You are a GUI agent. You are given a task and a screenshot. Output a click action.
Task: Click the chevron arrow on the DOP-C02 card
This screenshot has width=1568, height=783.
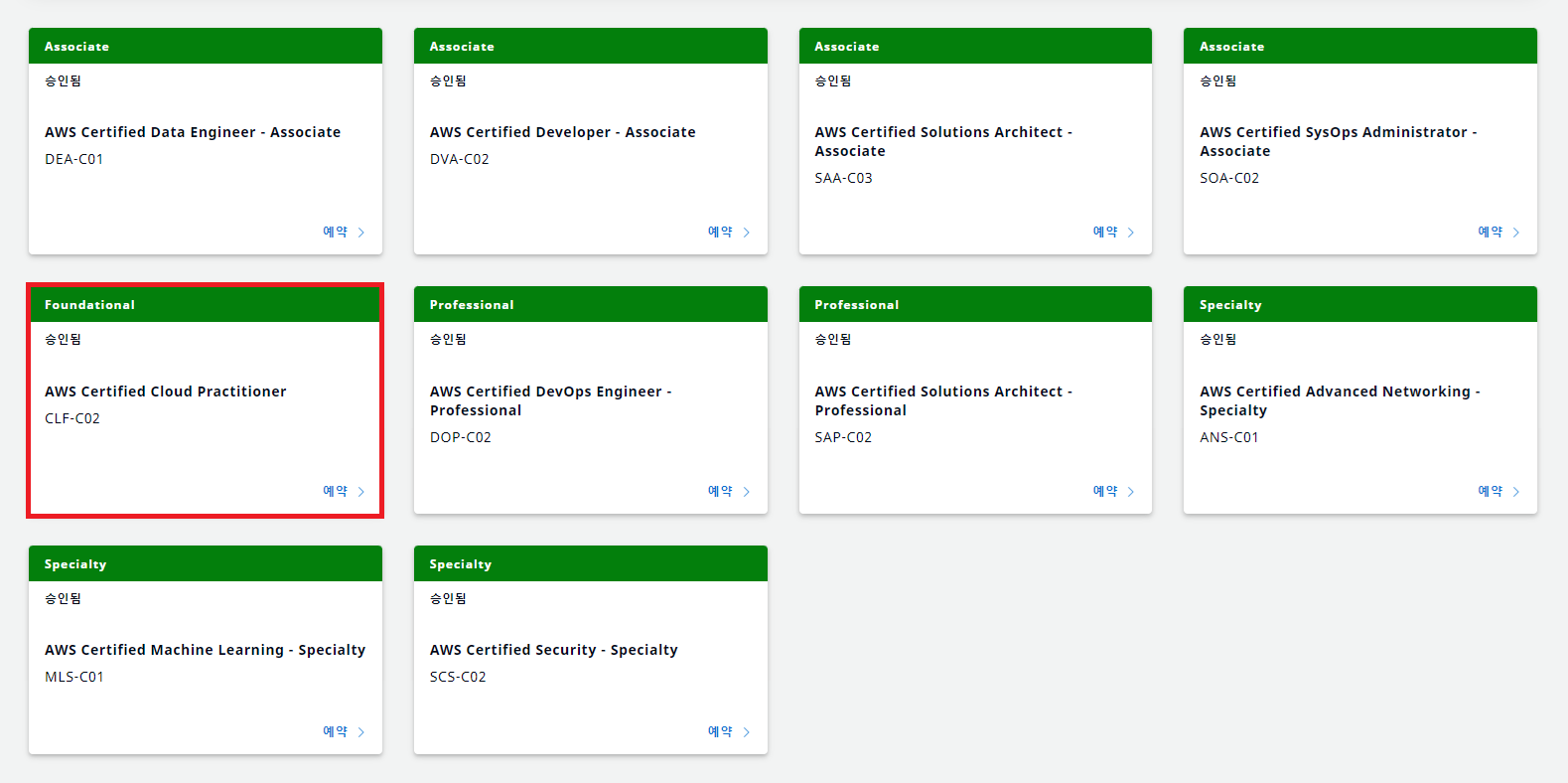tap(747, 492)
